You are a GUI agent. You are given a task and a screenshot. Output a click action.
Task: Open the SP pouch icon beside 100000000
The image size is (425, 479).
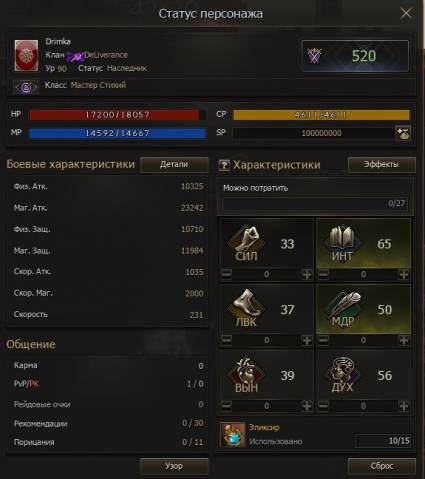403,133
